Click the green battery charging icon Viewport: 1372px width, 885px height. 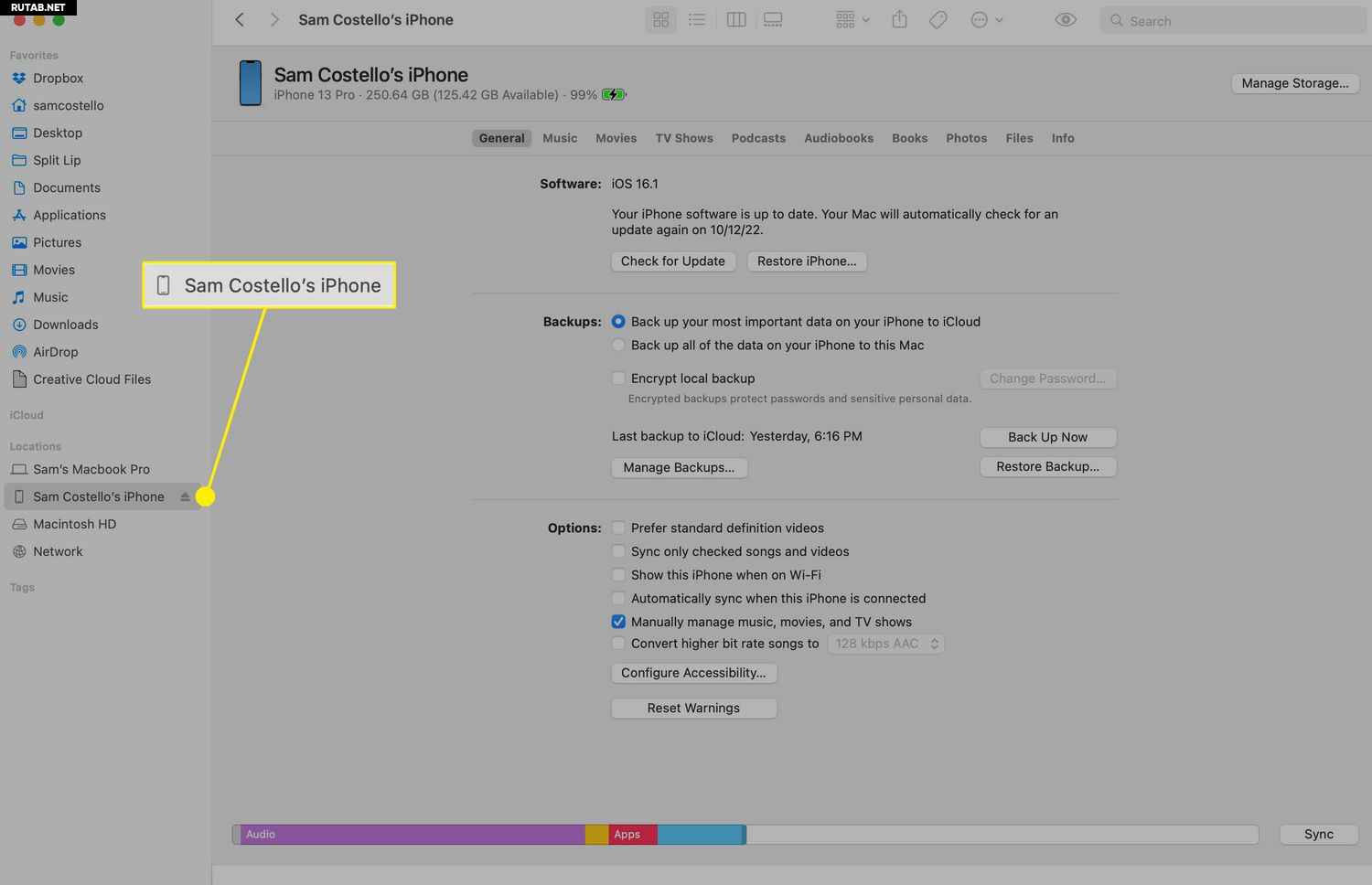(614, 94)
